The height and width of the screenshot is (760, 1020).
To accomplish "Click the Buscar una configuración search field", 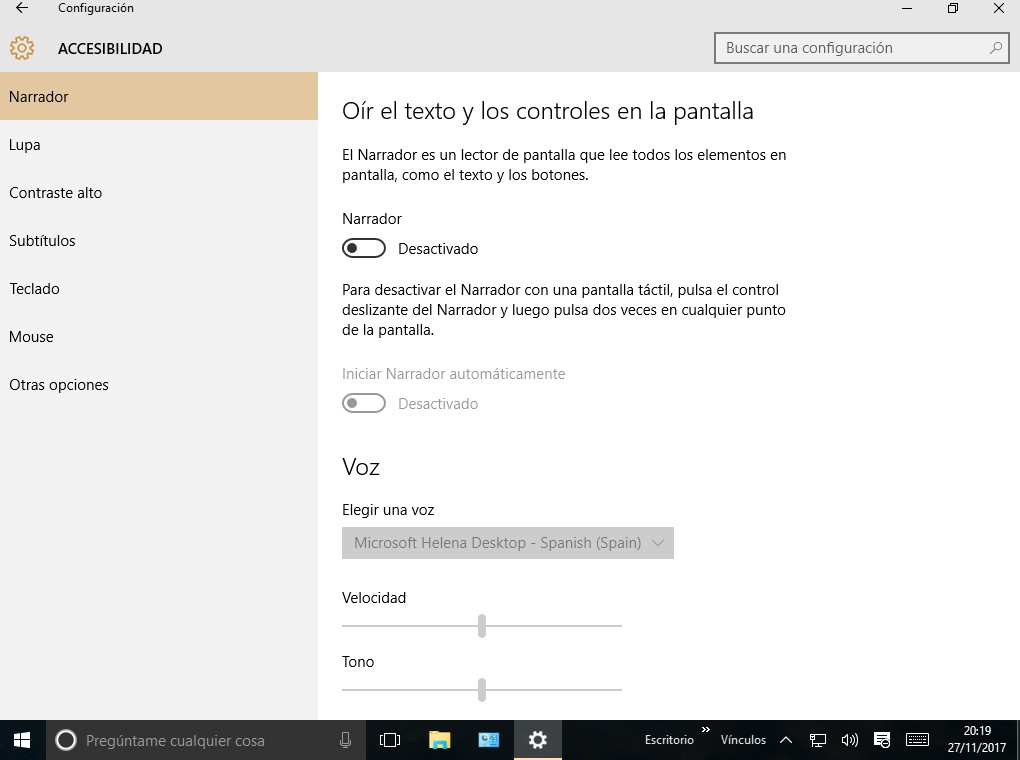I will pyautogui.click(x=850, y=48).
